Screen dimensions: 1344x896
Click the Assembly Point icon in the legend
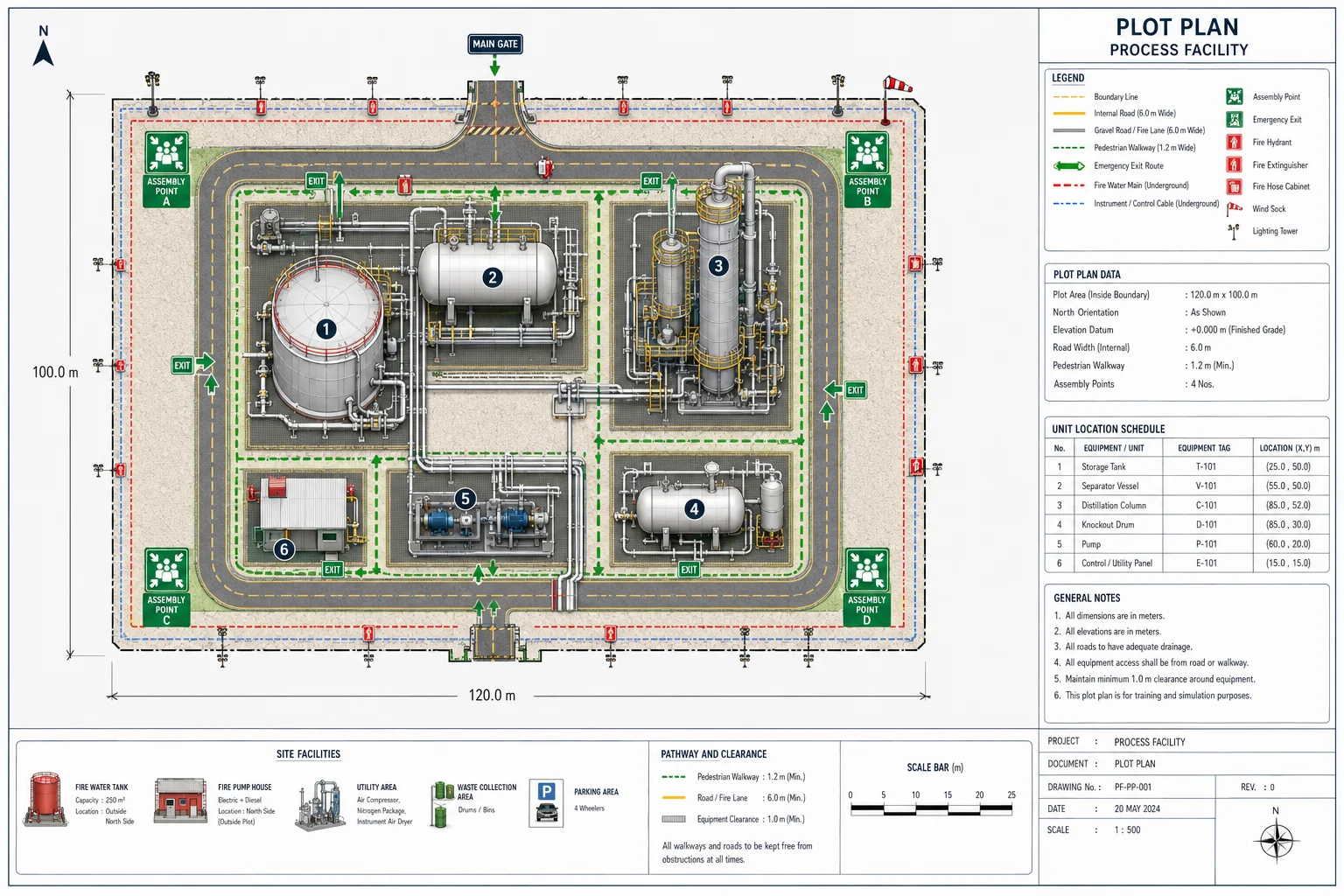1235,96
